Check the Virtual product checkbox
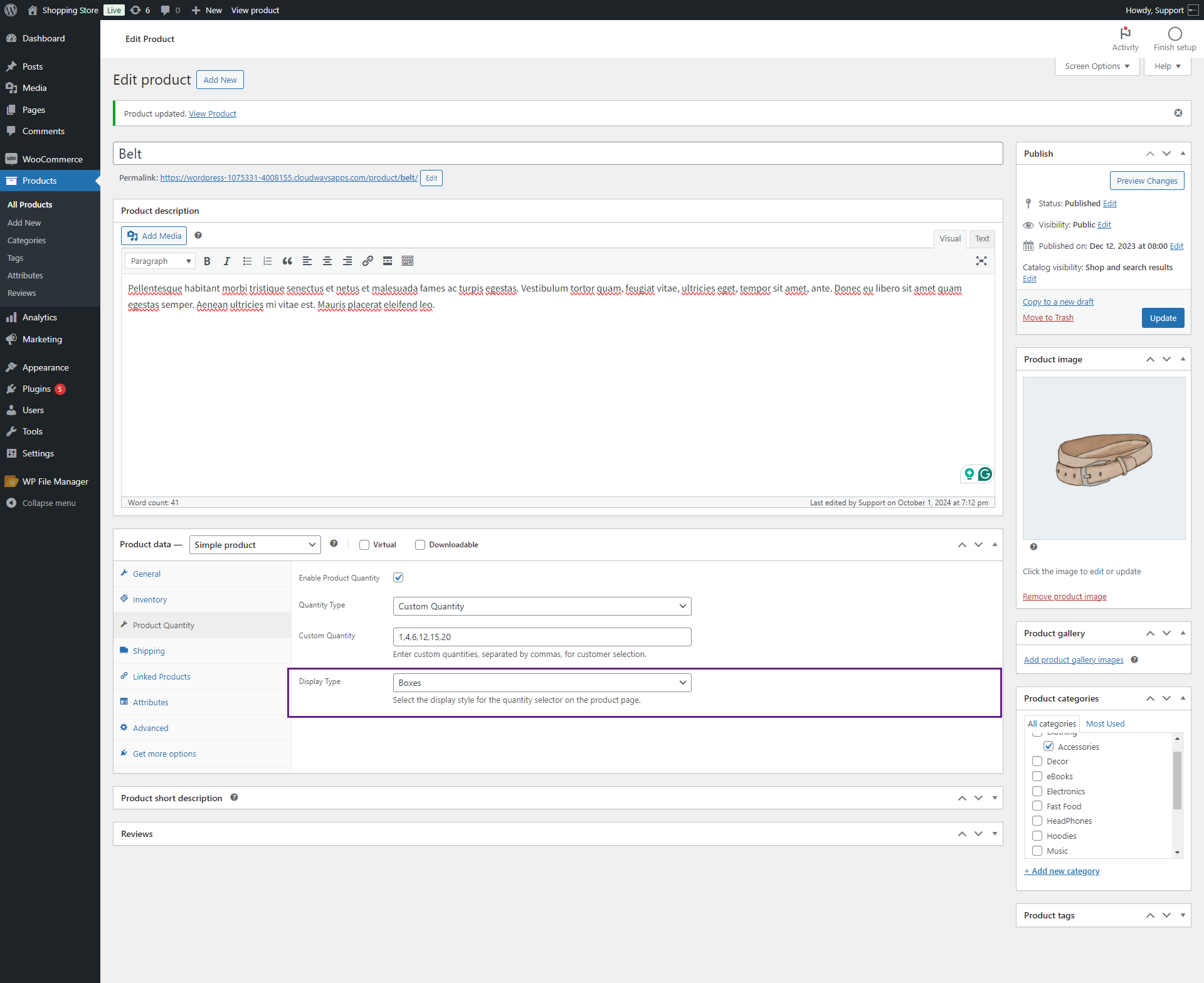 point(364,545)
